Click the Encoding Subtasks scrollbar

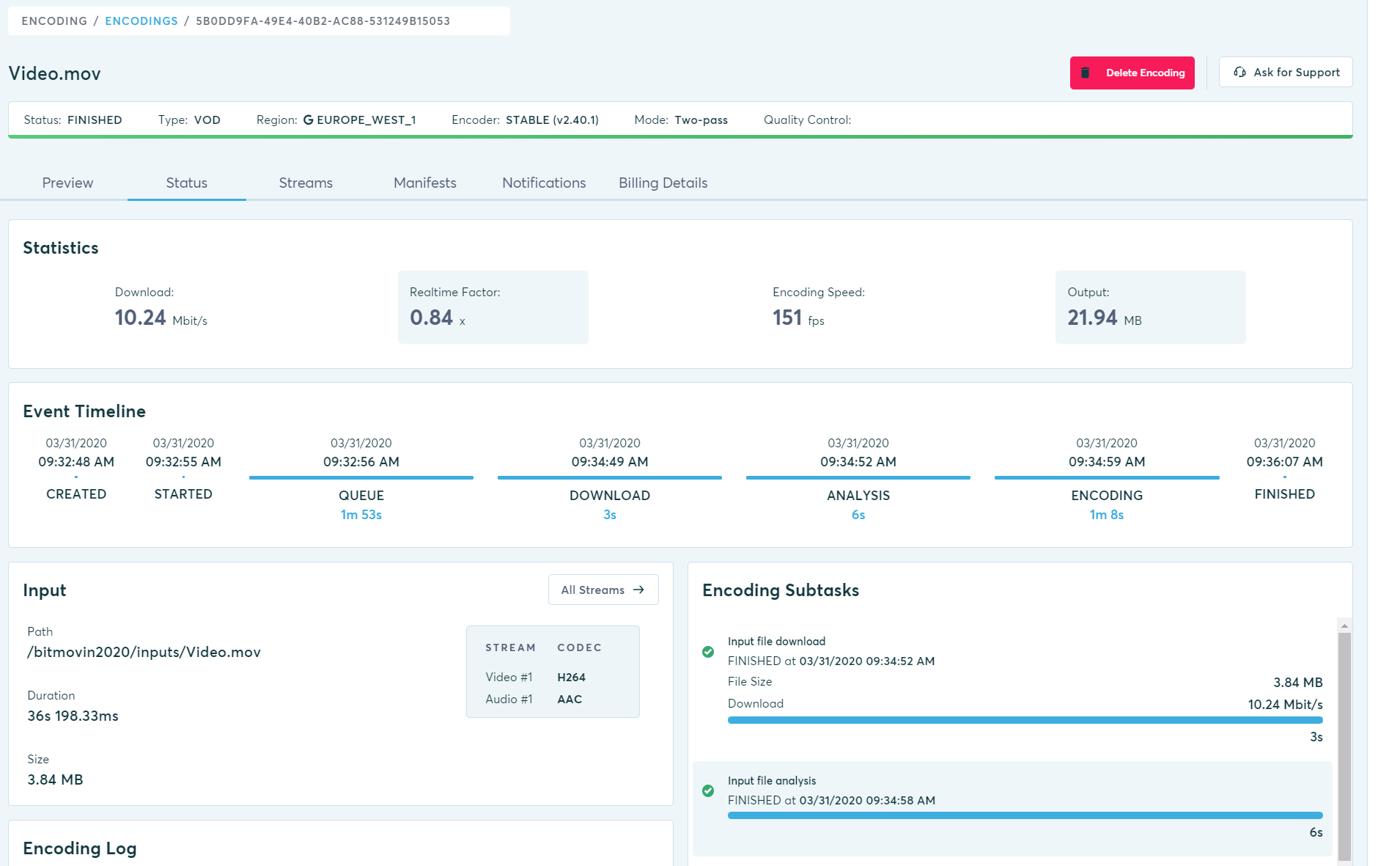tap(1344, 746)
